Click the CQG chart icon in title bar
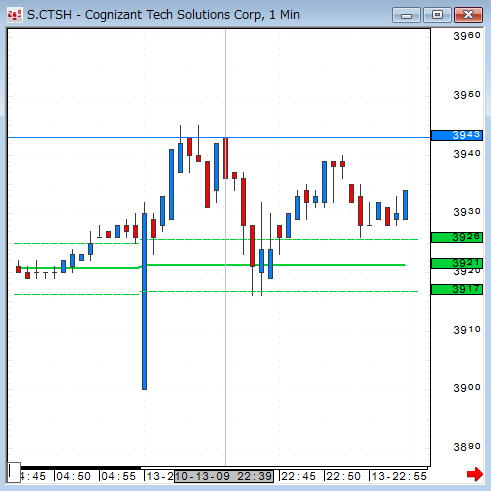The width and height of the screenshot is (491, 491). (15, 15)
